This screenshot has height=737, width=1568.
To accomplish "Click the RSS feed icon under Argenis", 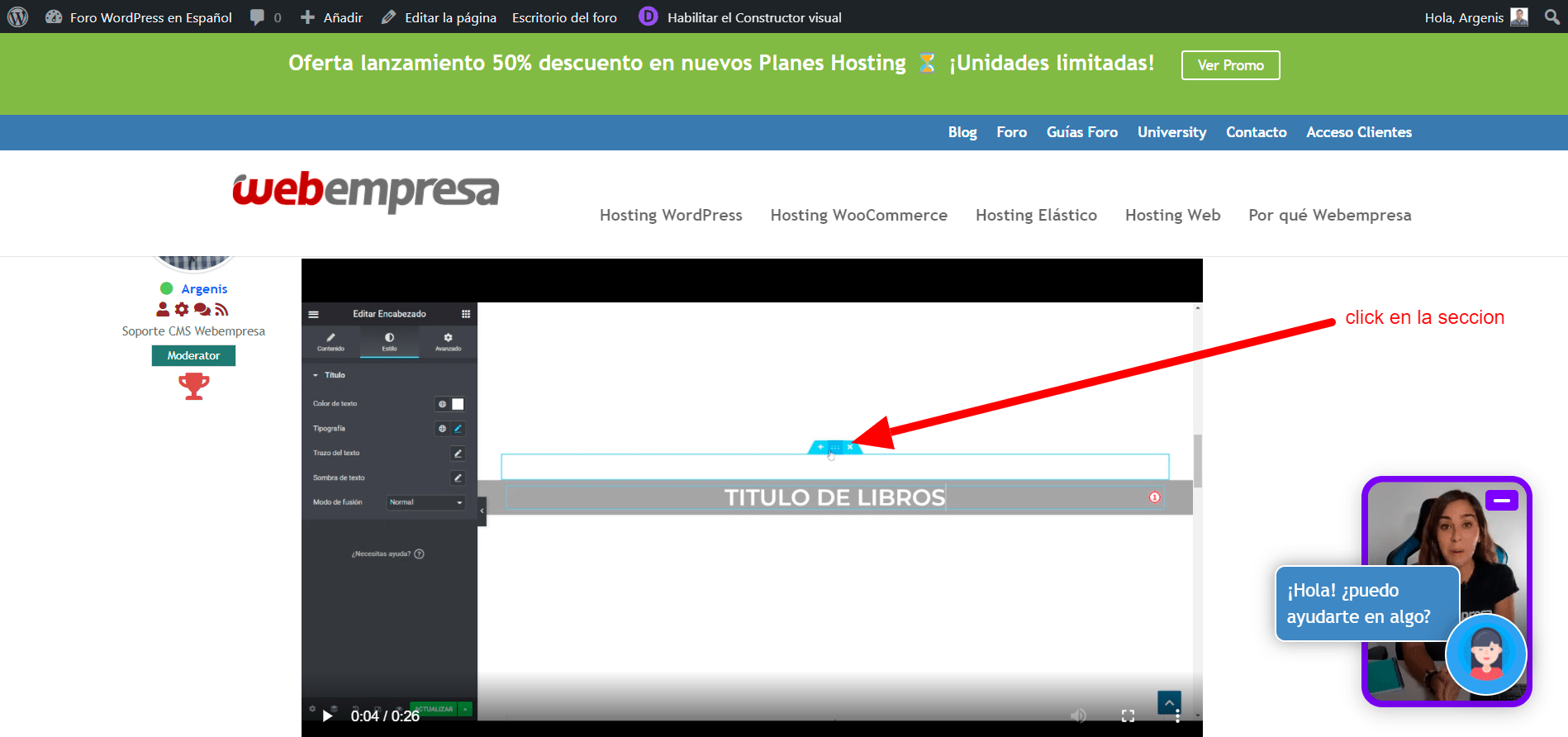I will [221, 309].
